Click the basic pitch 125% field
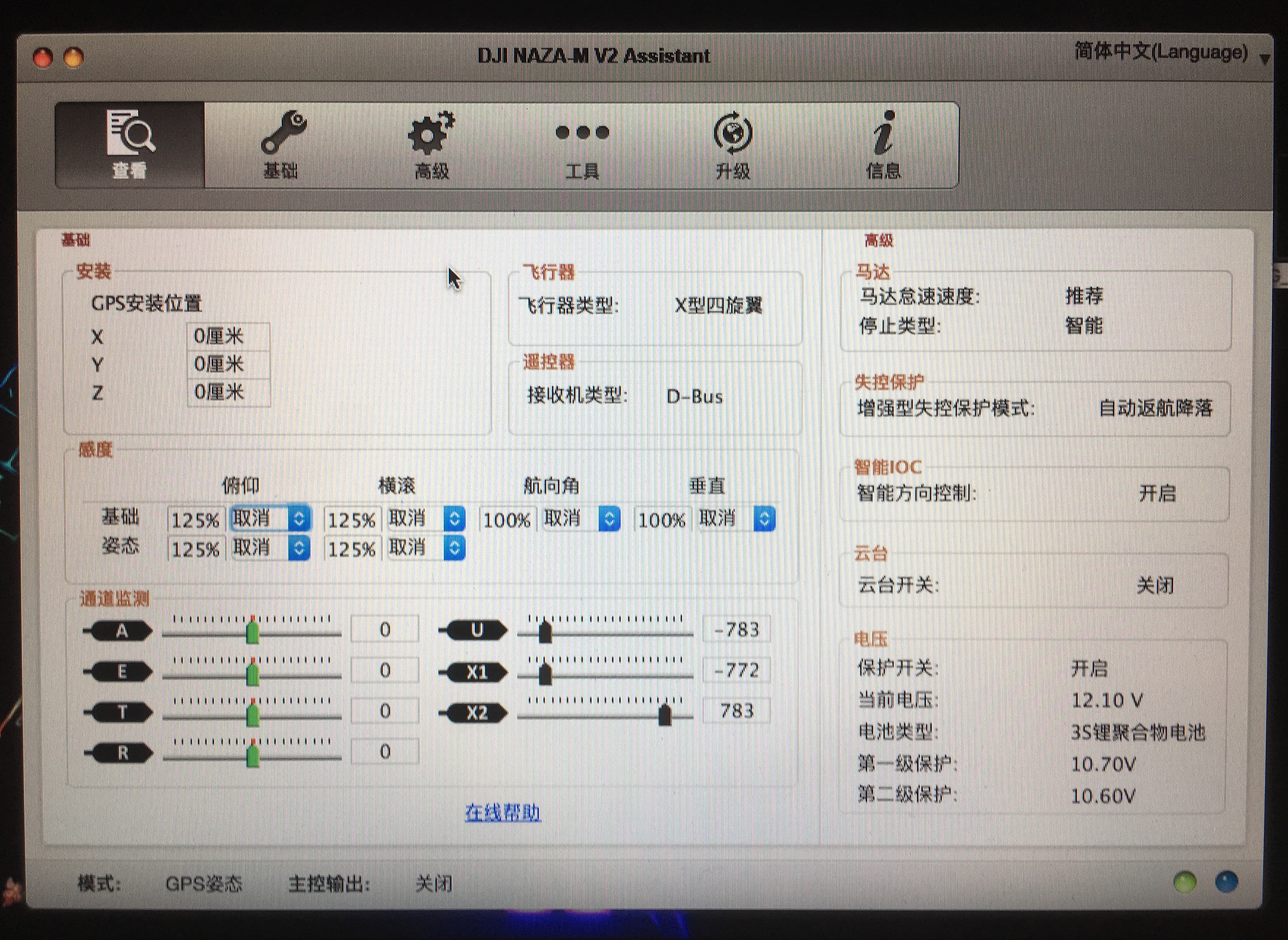Viewport: 1288px width, 940px height. click(195, 520)
